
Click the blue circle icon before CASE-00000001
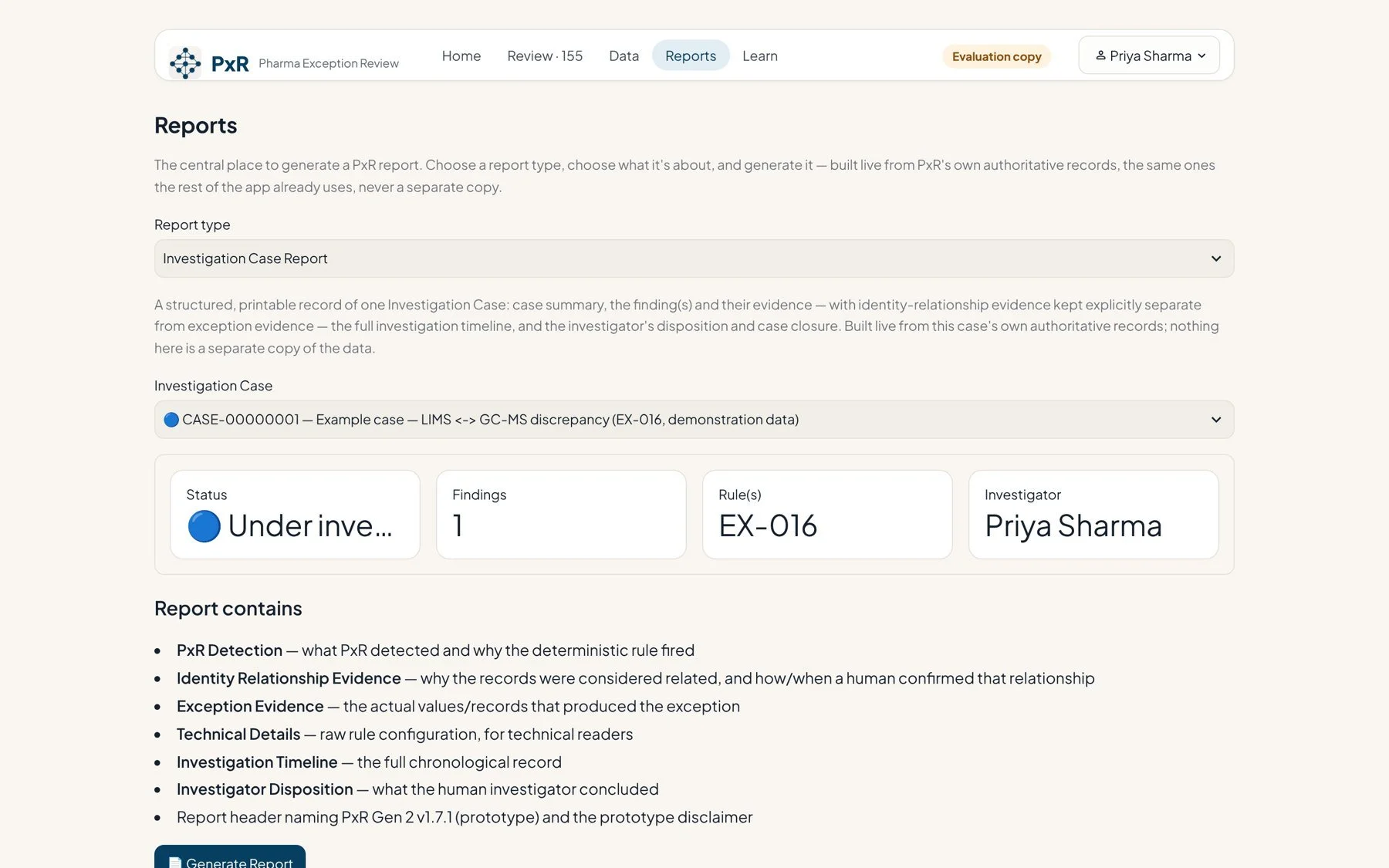[x=171, y=420]
